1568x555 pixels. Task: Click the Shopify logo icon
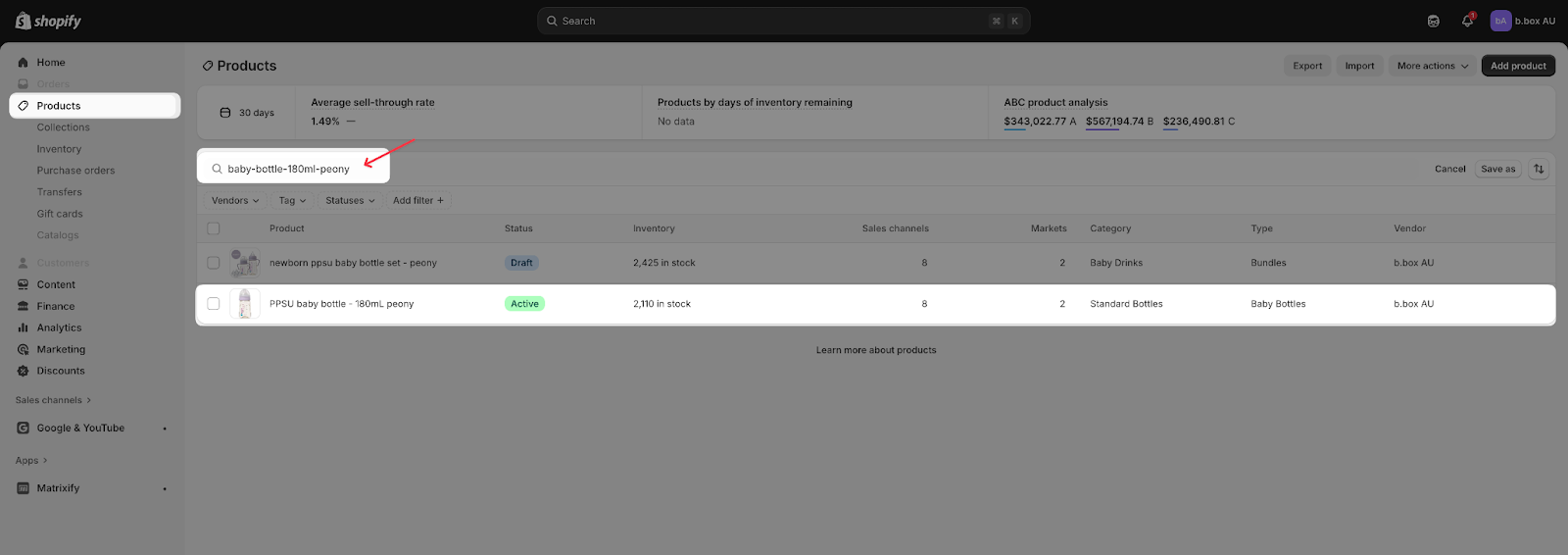pyautogui.click(x=24, y=21)
